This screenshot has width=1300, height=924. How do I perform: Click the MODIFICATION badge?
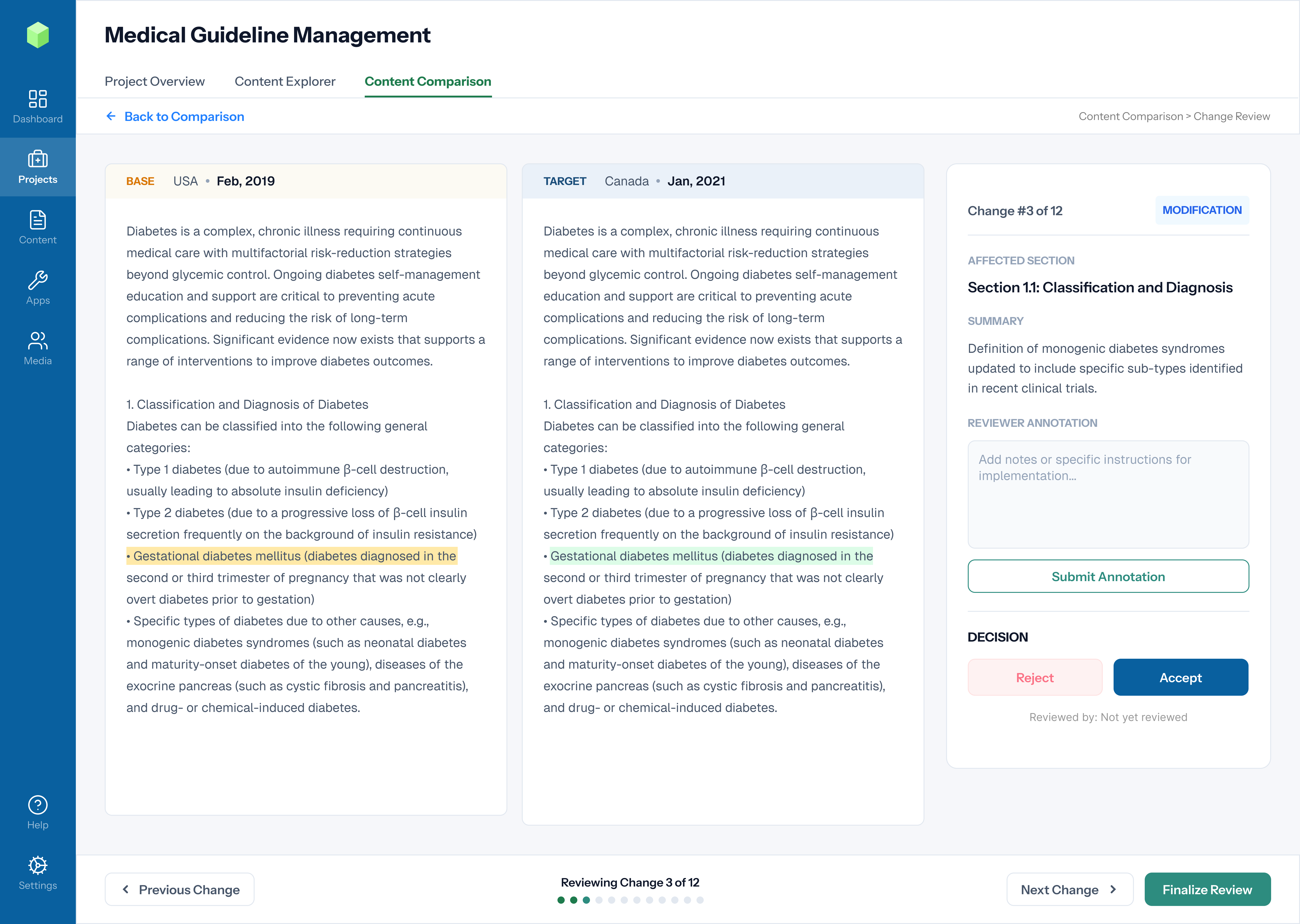pyautogui.click(x=1202, y=210)
